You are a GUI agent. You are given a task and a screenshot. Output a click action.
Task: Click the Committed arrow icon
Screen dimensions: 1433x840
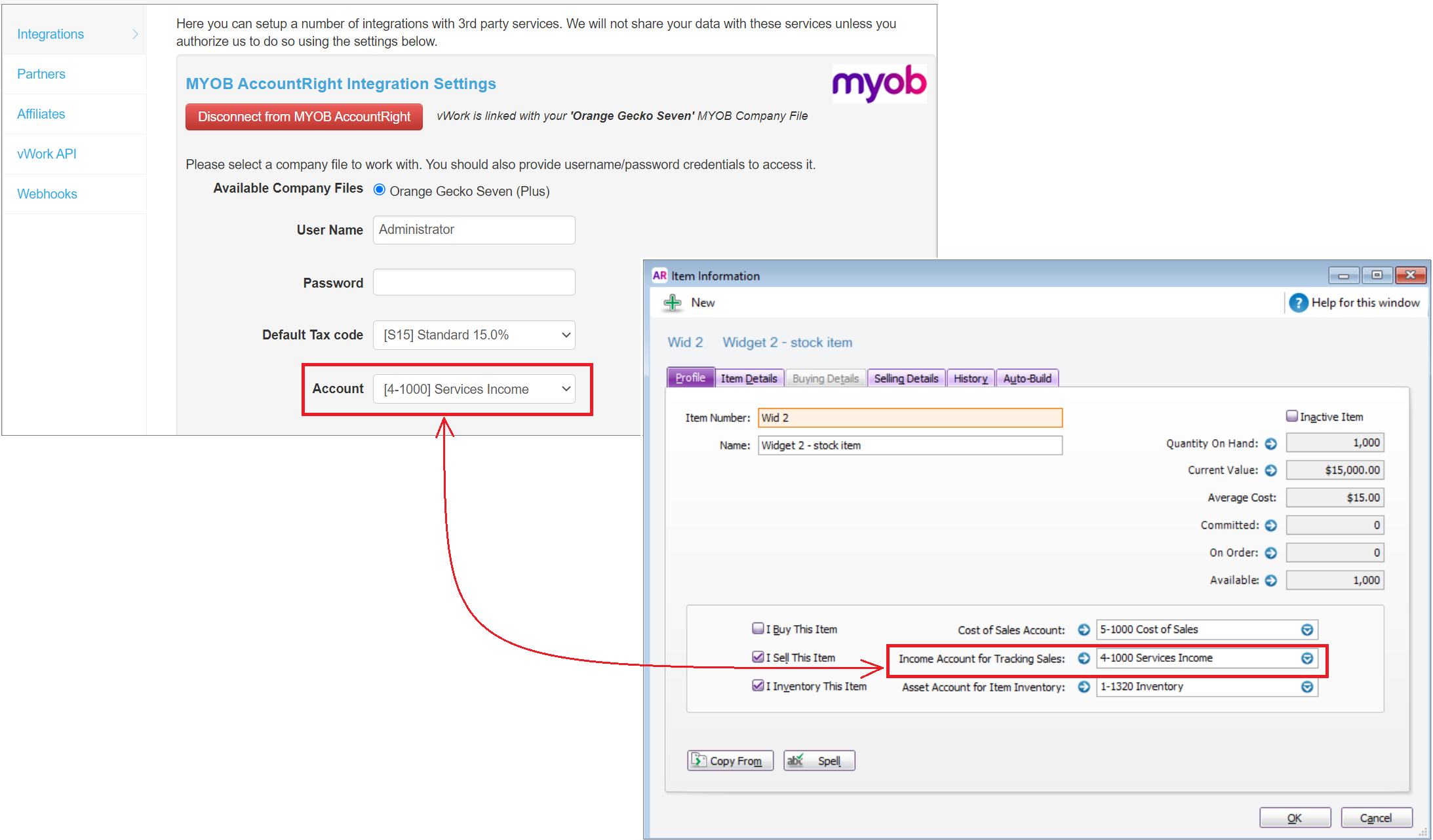click(x=1270, y=525)
